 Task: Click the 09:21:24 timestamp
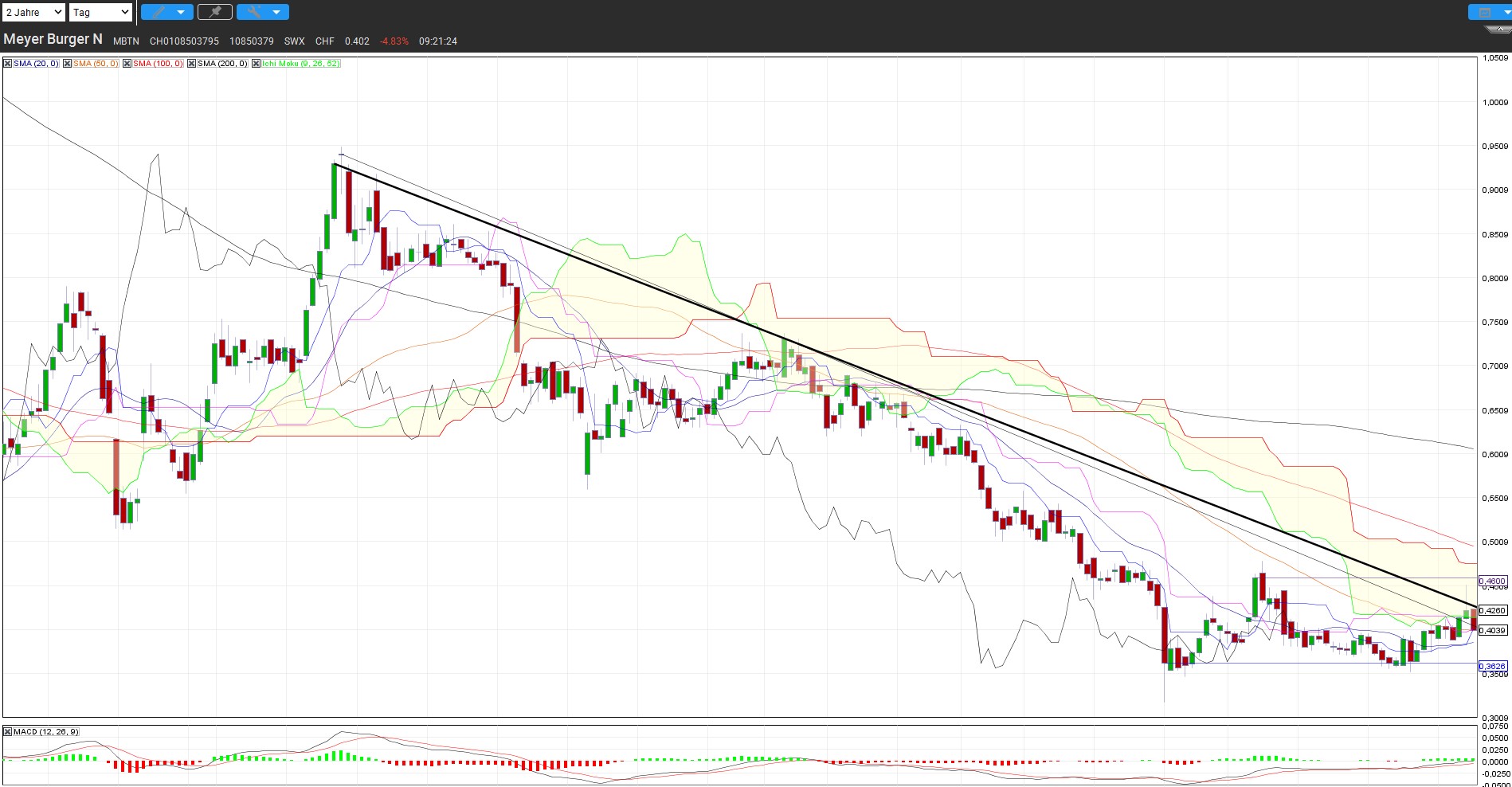pos(438,41)
